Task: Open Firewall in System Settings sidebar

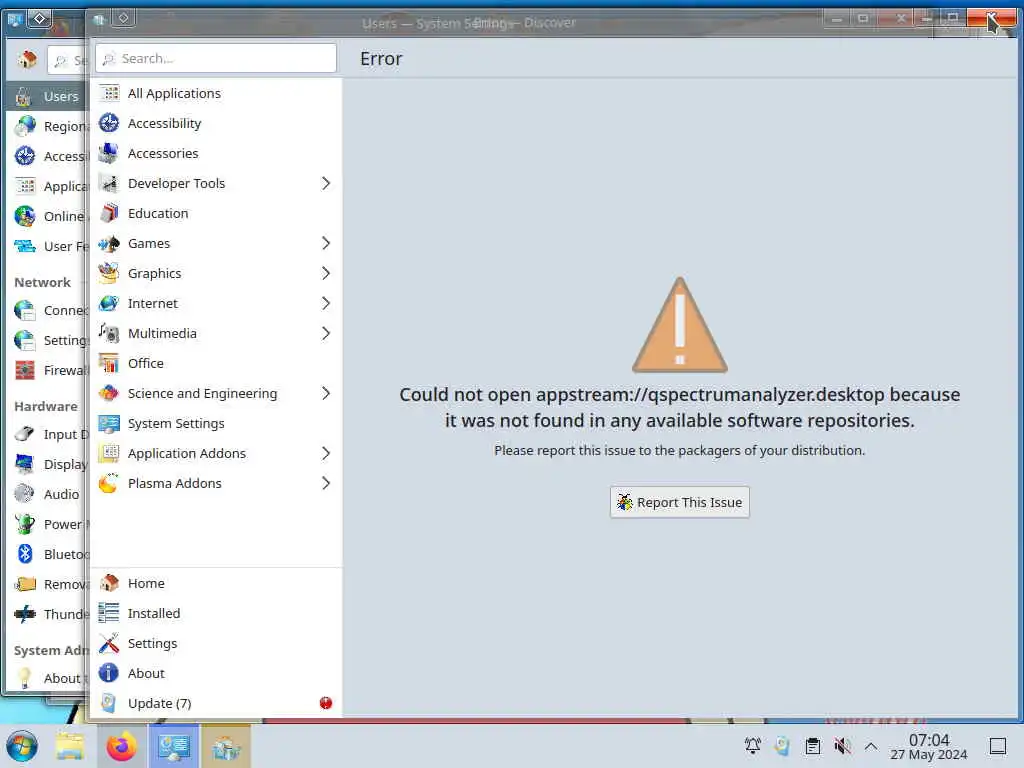Action: pyautogui.click(x=47, y=370)
